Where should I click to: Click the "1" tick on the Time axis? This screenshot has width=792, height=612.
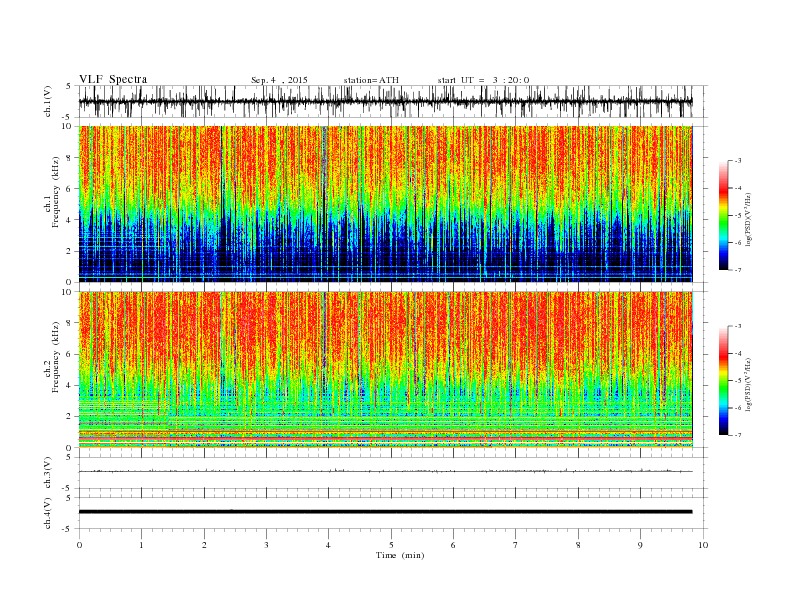coord(141,545)
